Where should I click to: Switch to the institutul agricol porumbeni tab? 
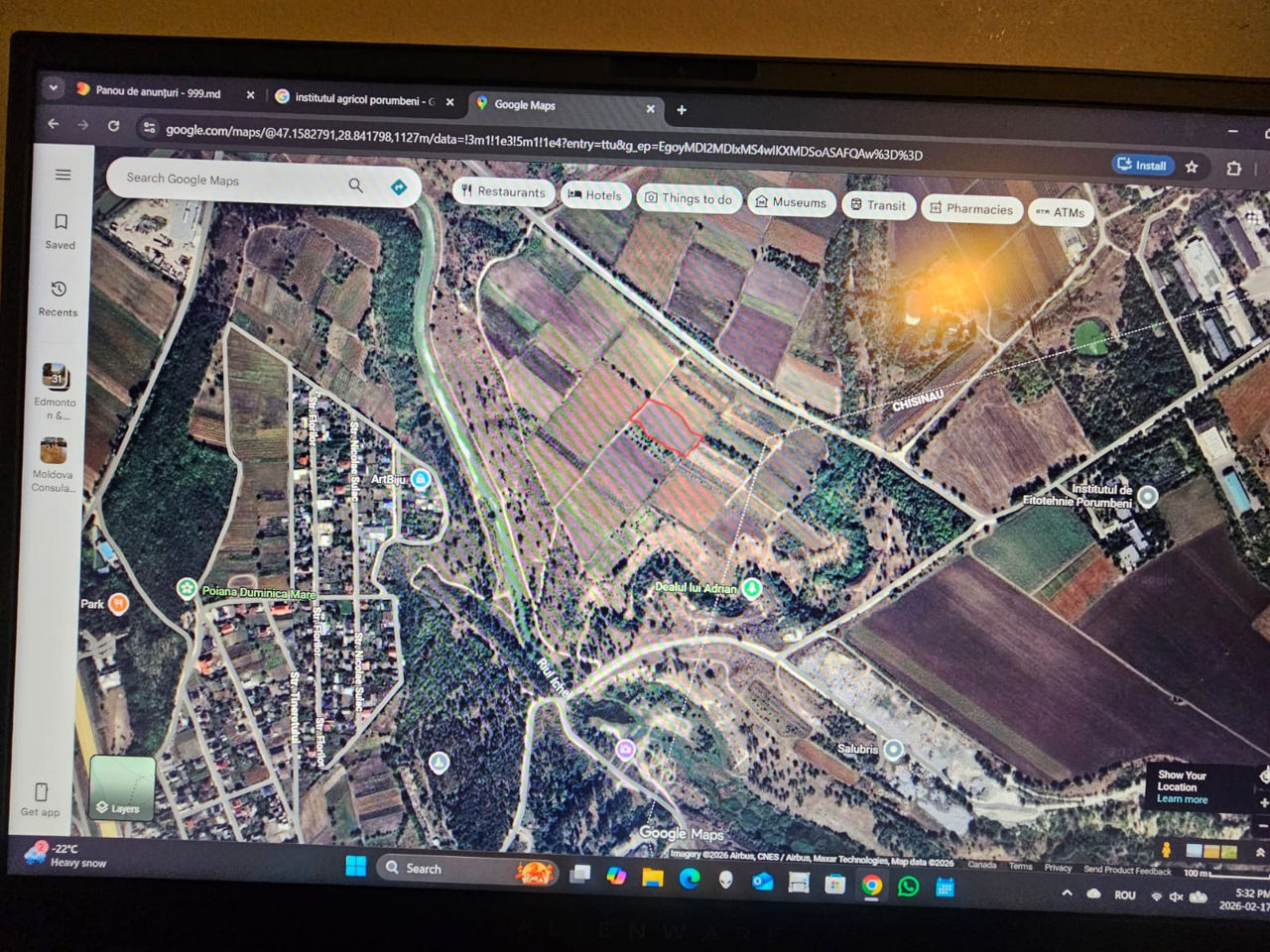click(x=356, y=98)
